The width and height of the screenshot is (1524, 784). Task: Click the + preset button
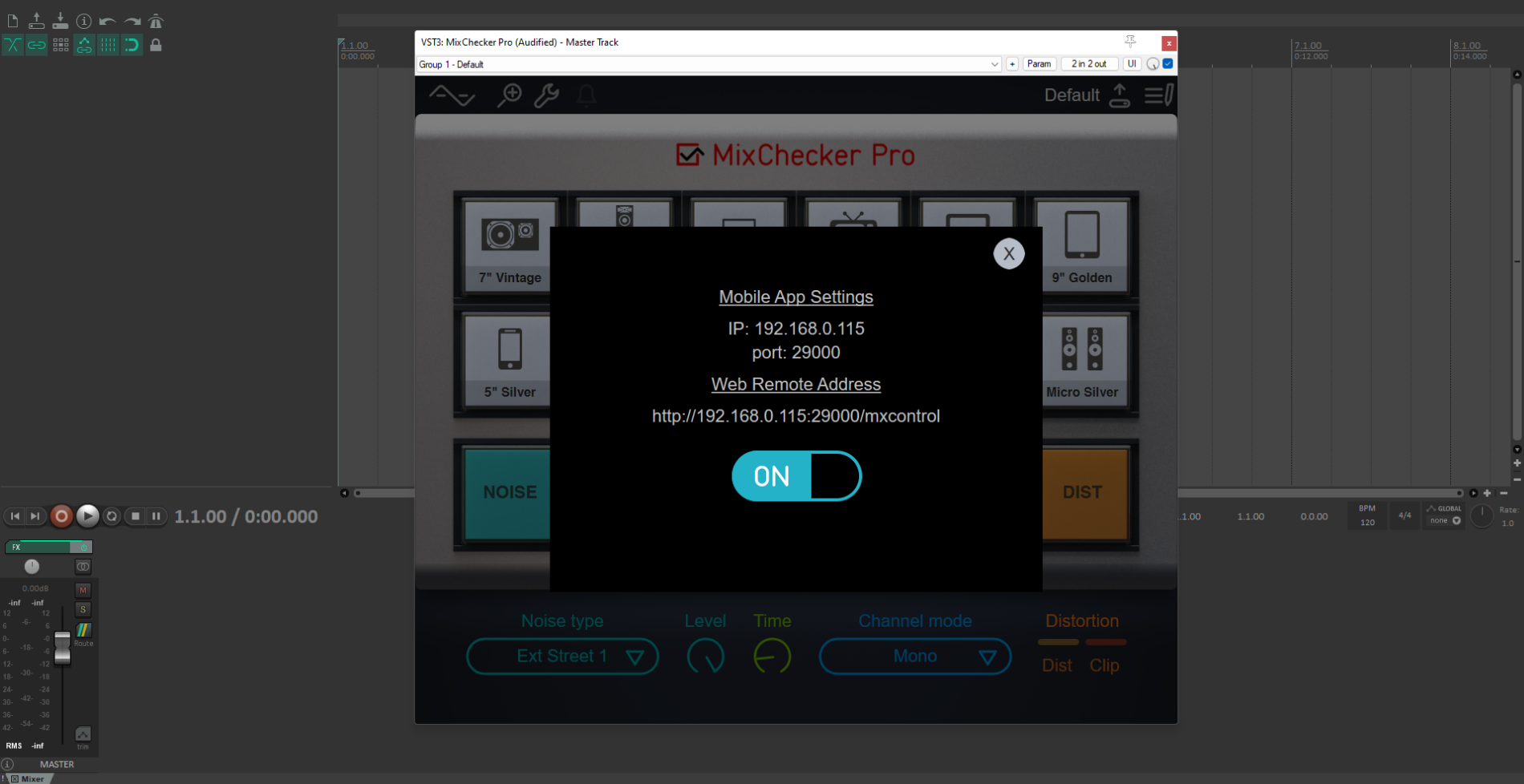(1012, 64)
